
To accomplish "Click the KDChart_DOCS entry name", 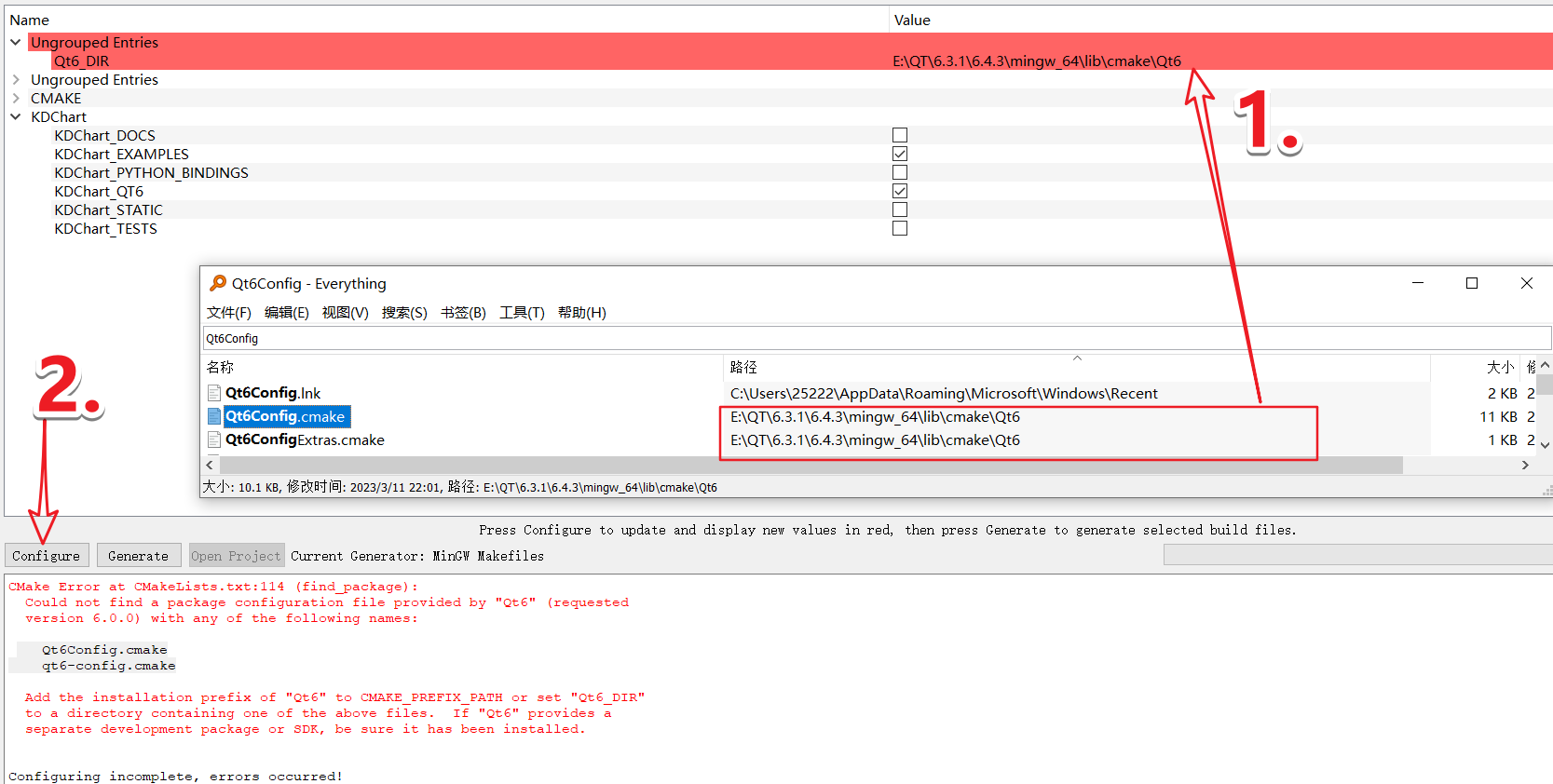I will coord(104,135).
